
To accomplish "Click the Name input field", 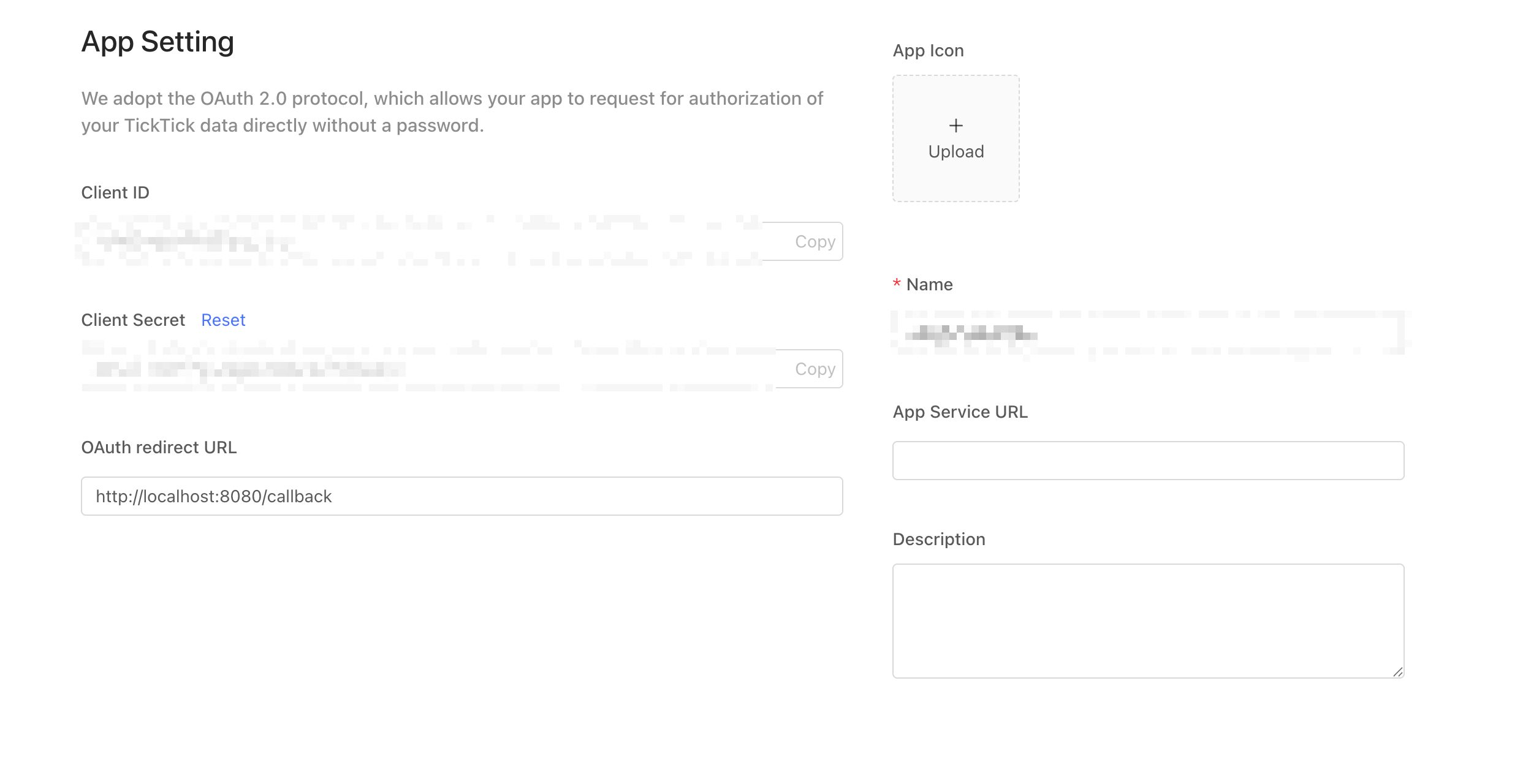I will pos(1147,334).
